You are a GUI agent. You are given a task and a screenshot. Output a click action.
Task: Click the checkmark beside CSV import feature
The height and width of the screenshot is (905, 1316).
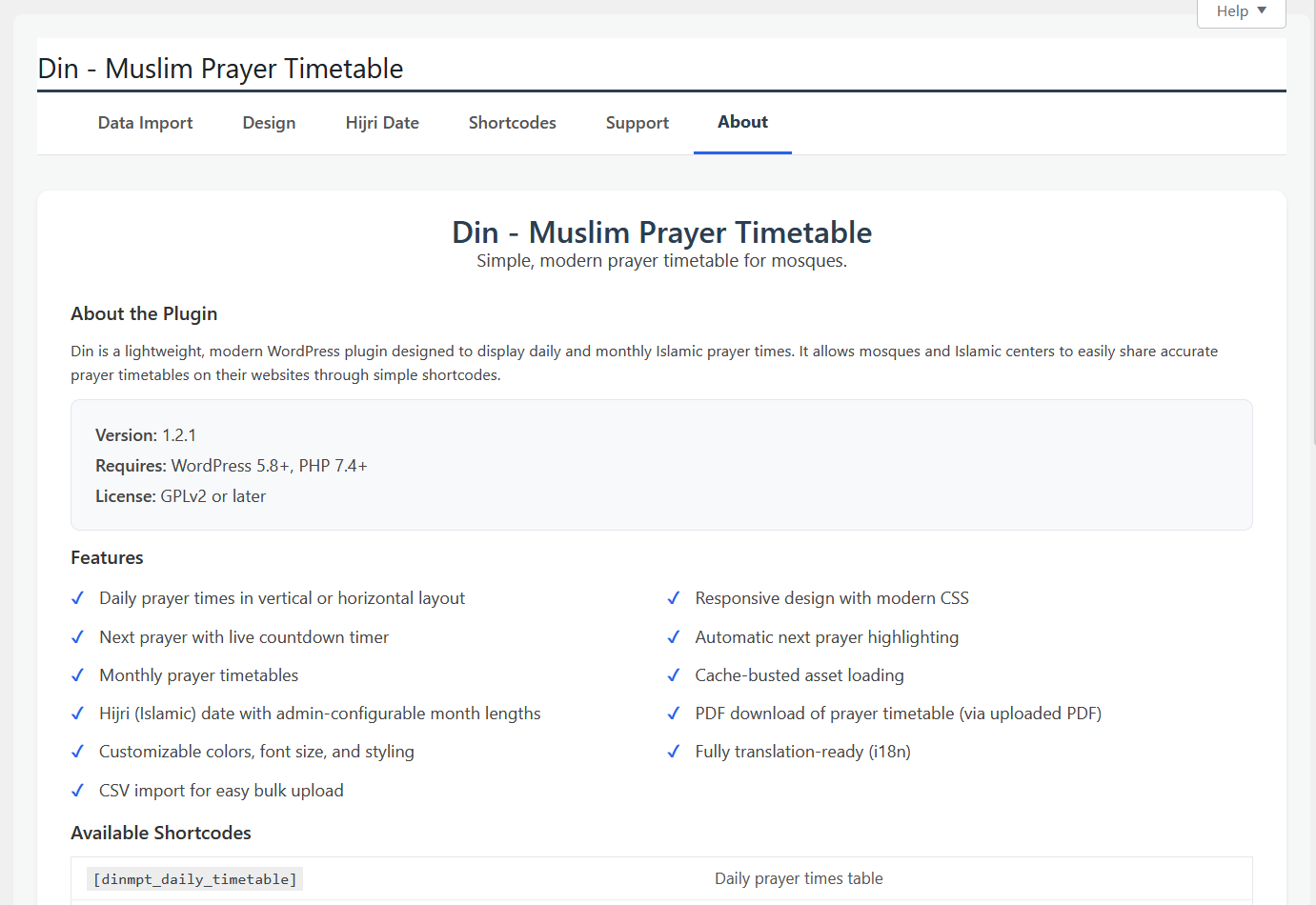78,791
